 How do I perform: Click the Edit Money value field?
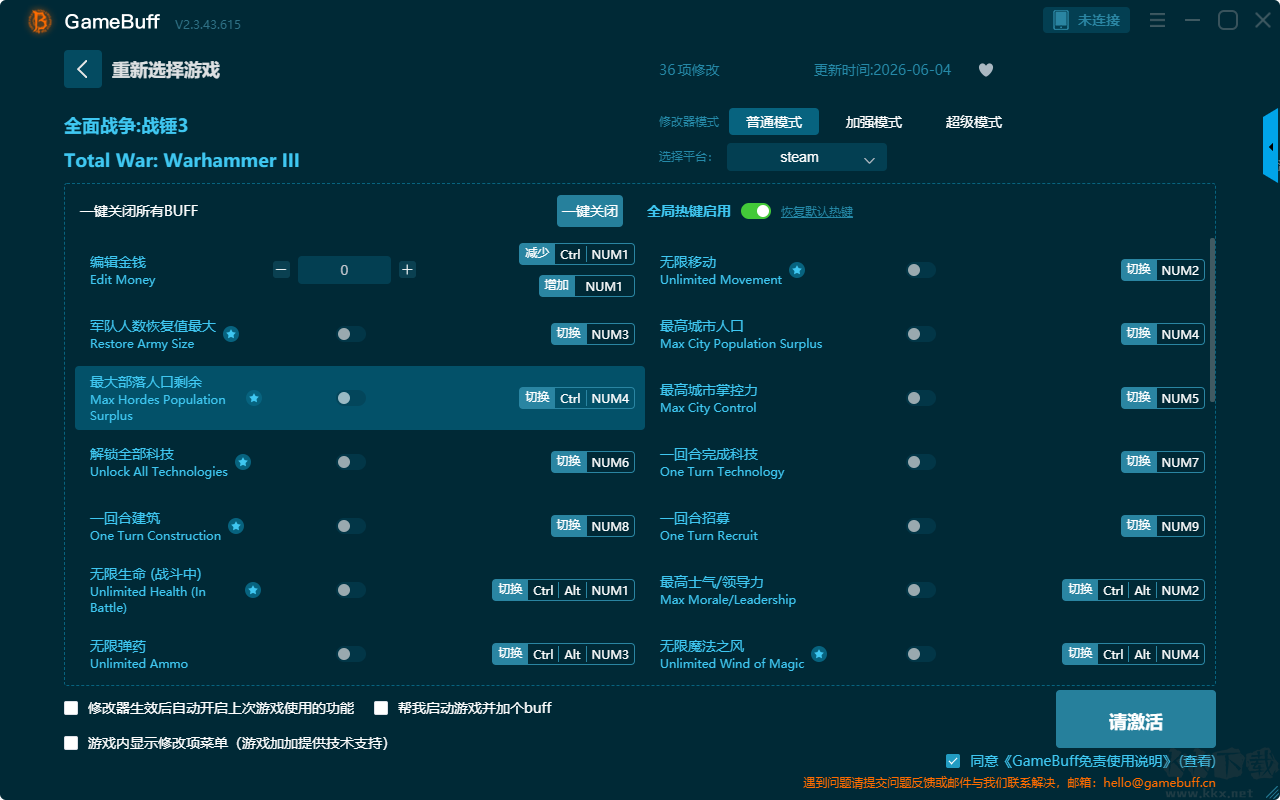(344, 270)
